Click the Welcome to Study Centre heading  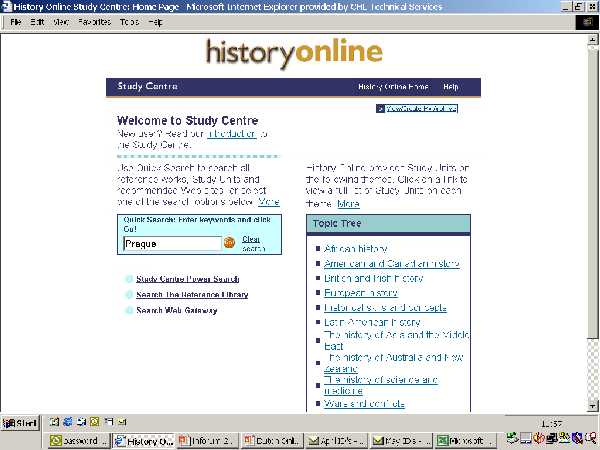[x=188, y=121]
